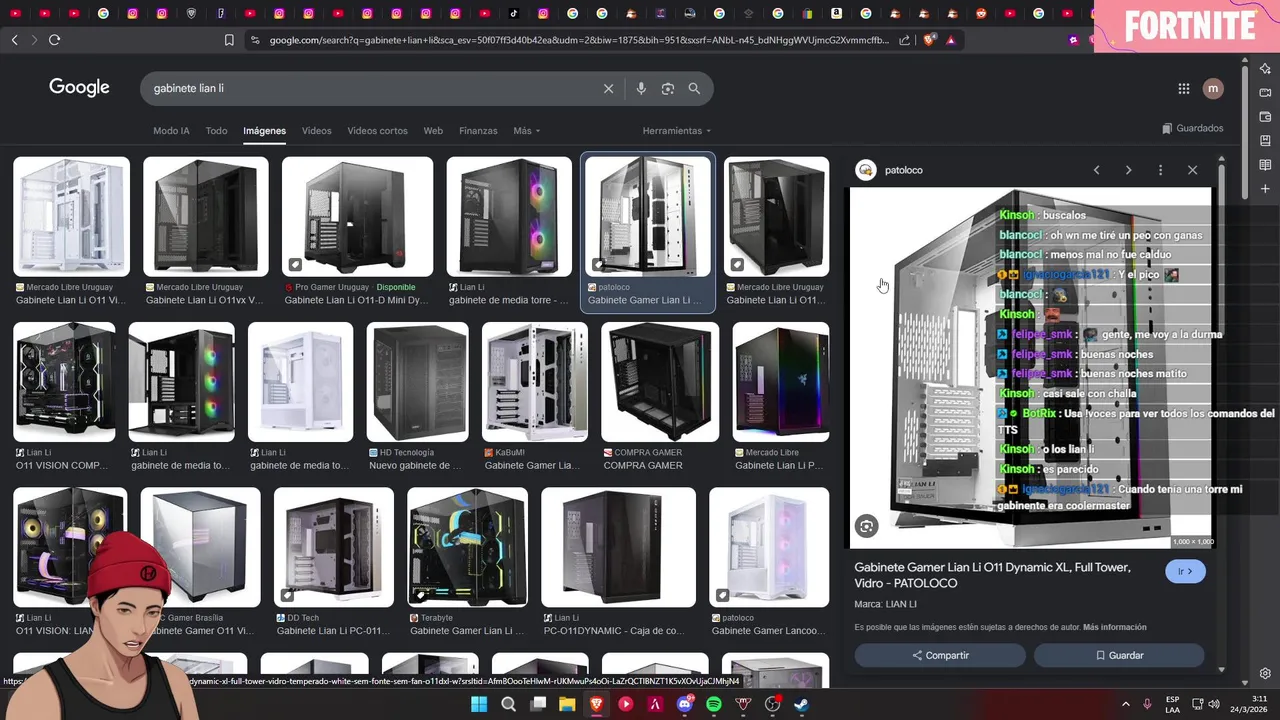Open Google Lens image search icon
Image resolution: width=1280 pixels, height=720 pixels.
point(667,88)
